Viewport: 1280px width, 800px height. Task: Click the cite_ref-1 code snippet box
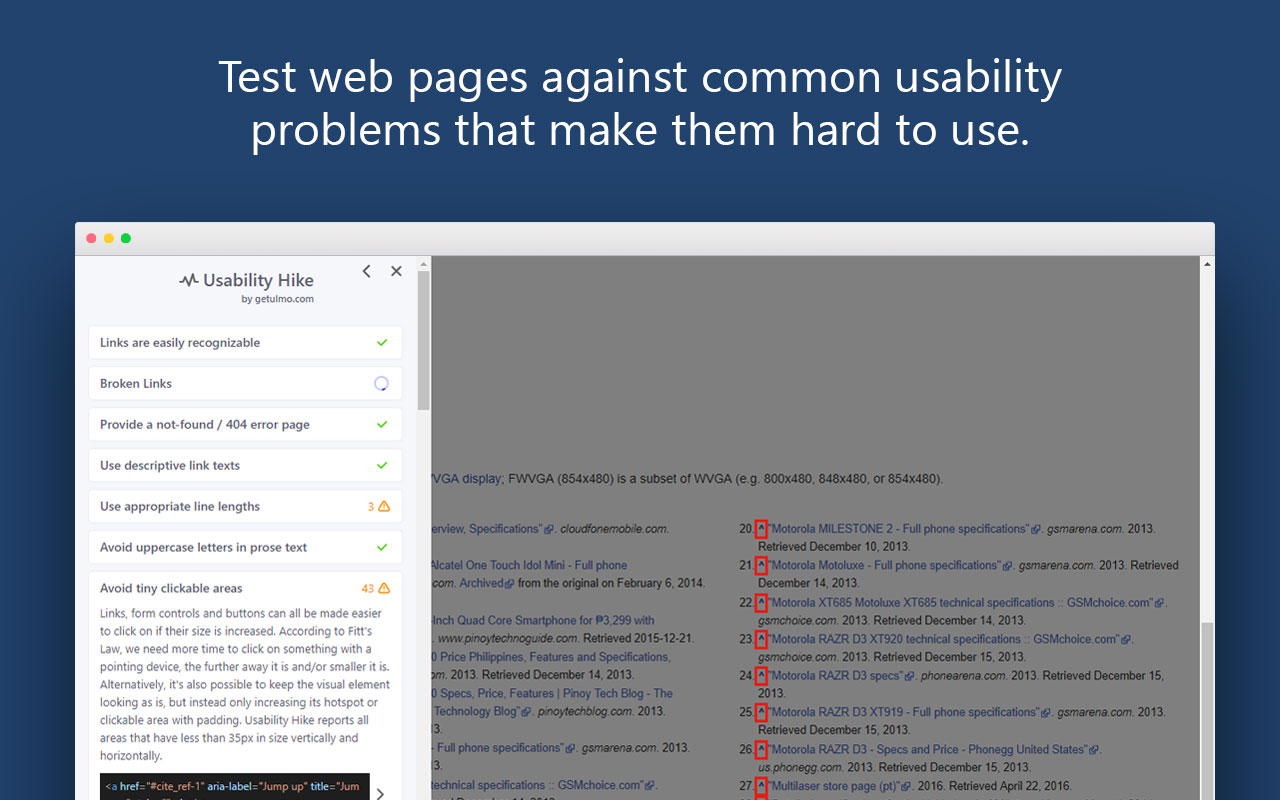click(x=235, y=787)
